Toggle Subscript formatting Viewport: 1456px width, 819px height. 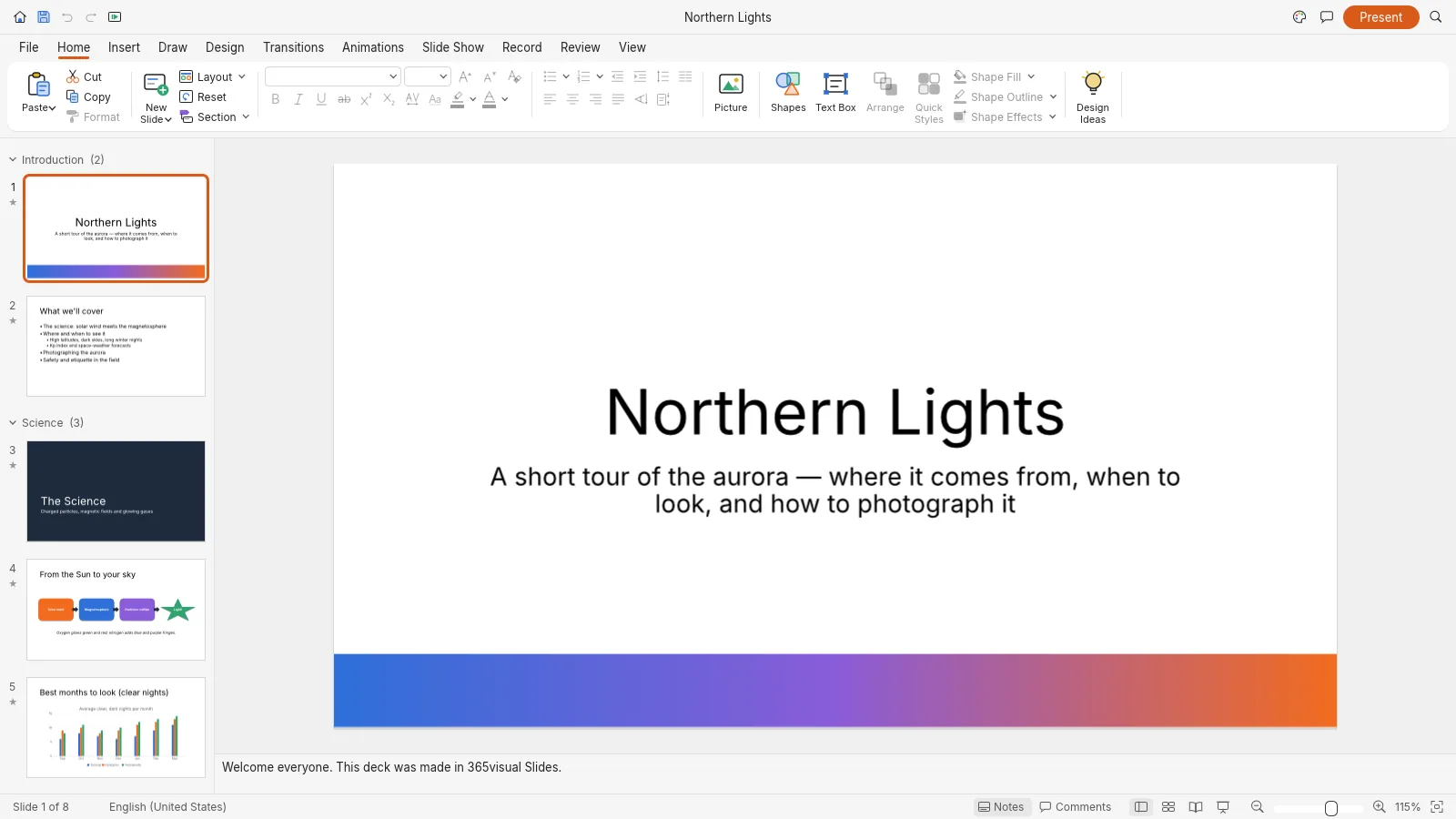pos(389,99)
